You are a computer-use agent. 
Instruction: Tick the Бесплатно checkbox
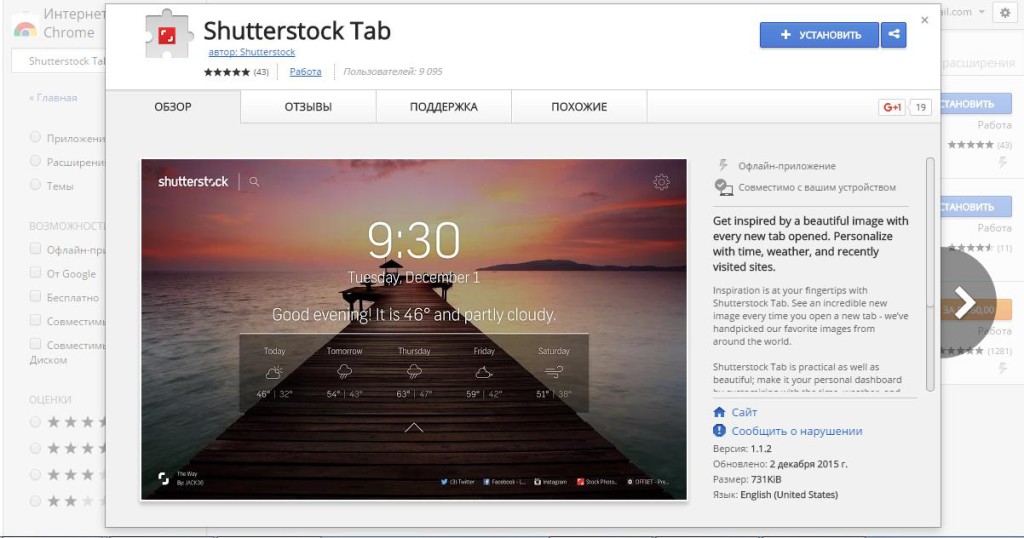tap(35, 296)
